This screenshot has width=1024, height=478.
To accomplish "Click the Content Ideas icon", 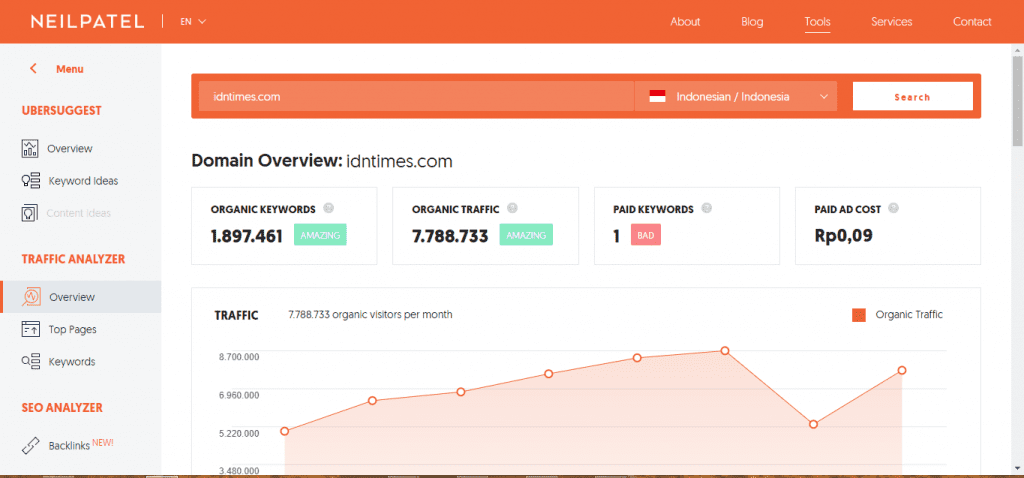I will [x=29, y=213].
